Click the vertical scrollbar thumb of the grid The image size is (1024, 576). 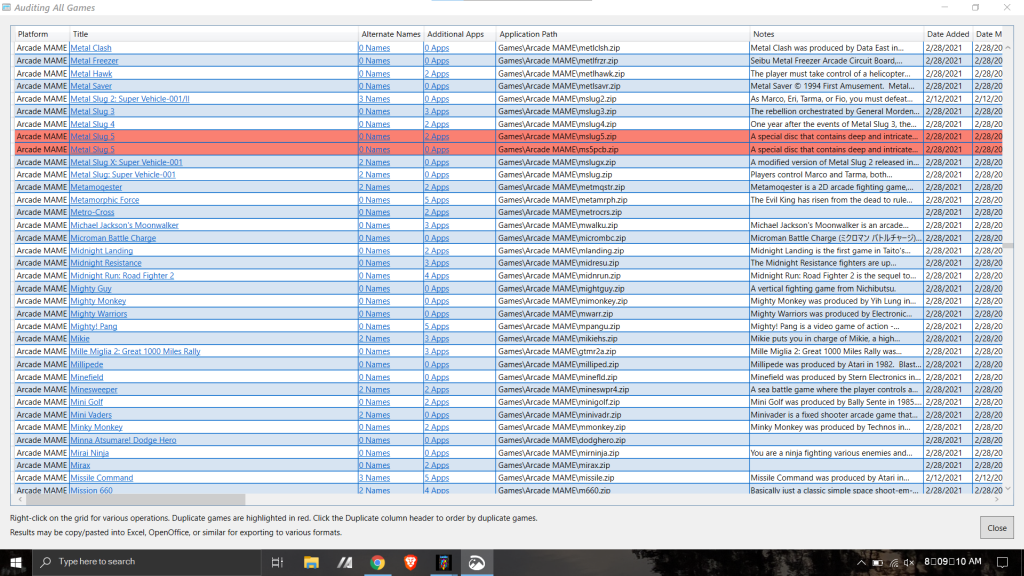(1008, 246)
